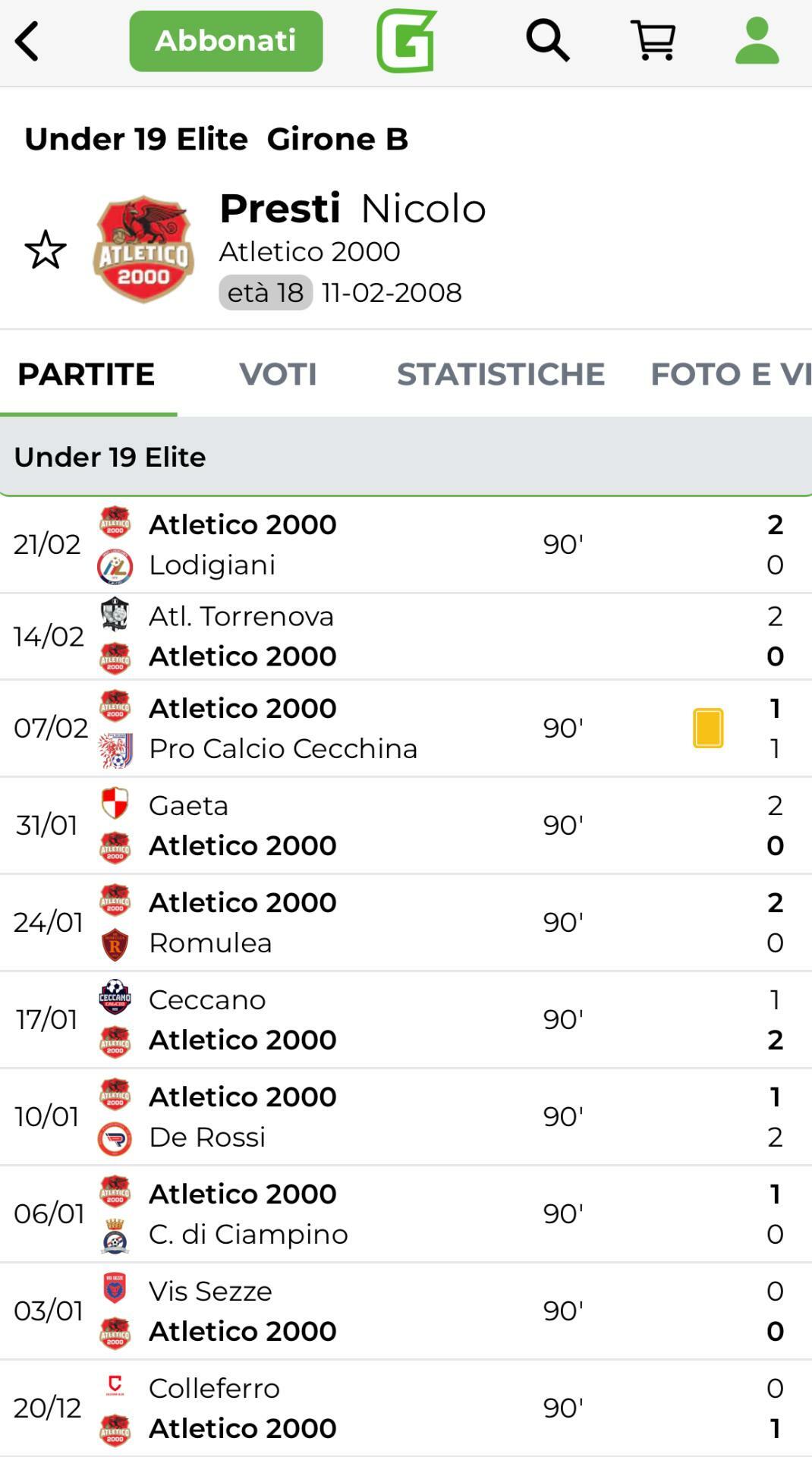This screenshot has height=1457, width=812.
Task: Toggle the favorite star for Presti
Action: click(x=46, y=250)
